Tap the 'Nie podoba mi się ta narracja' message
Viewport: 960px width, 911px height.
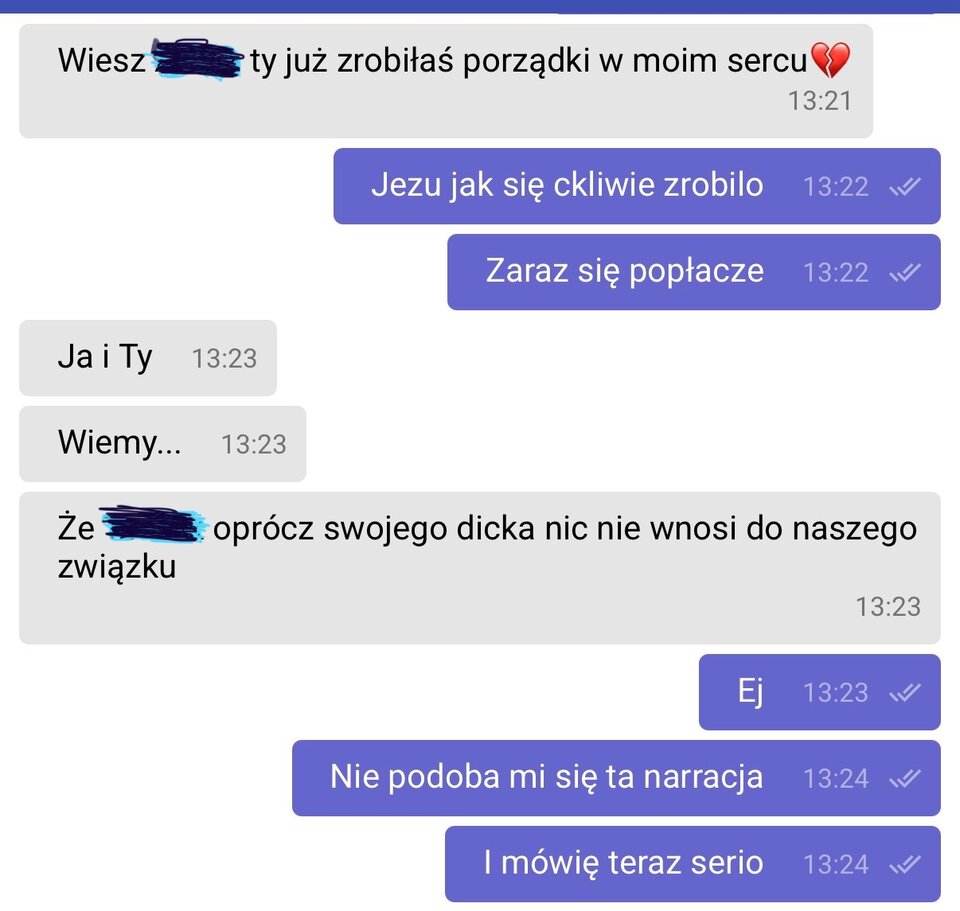pos(616,778)
